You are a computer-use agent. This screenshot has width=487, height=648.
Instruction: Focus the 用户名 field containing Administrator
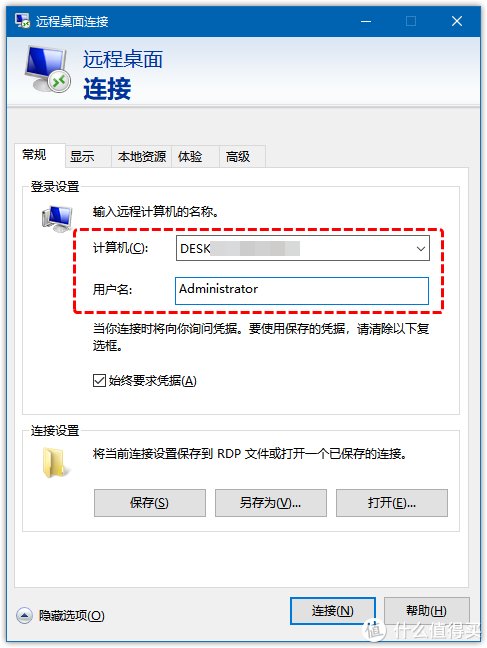point(302,291)
